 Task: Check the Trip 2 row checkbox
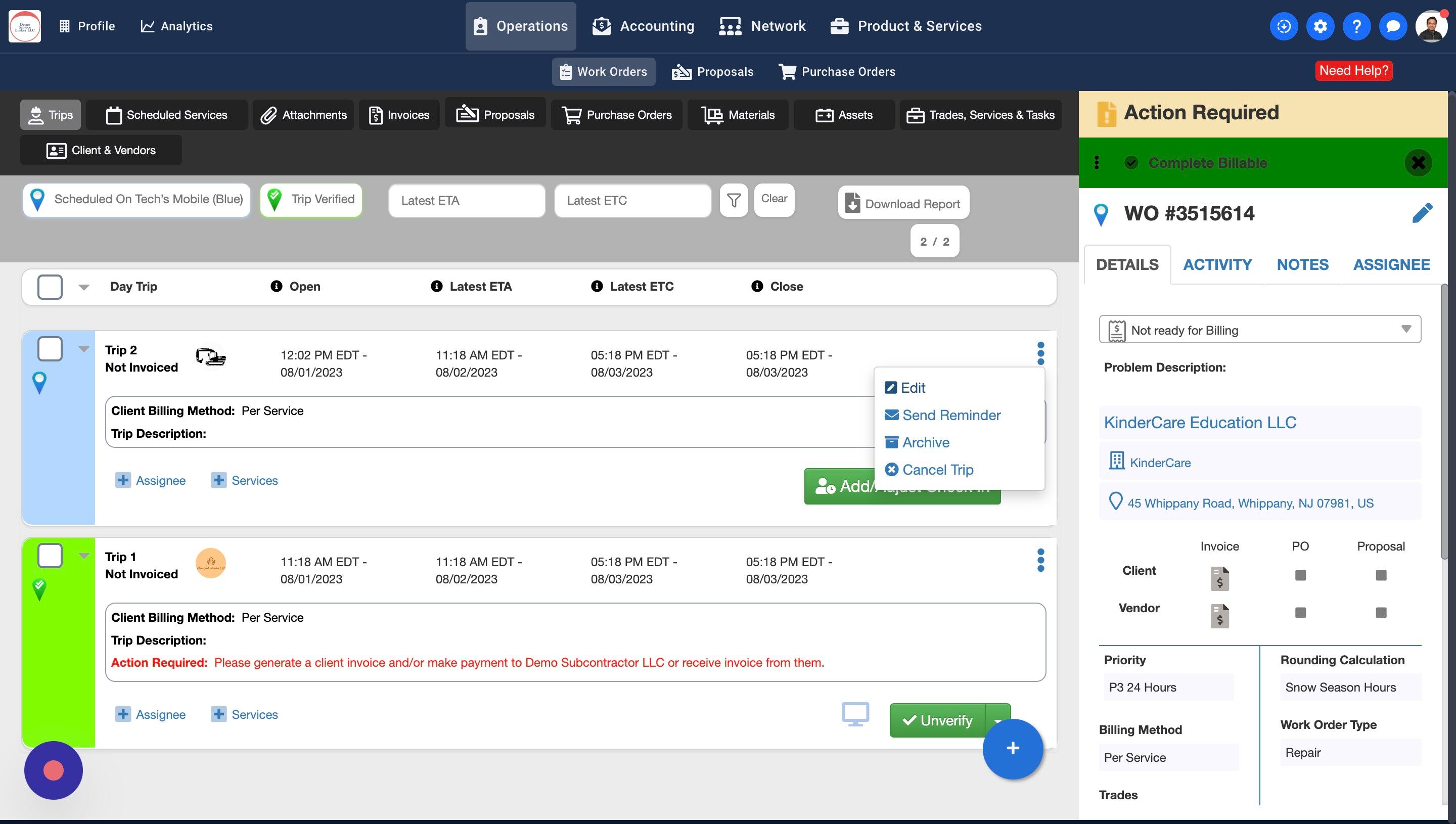tap(50, 349)
